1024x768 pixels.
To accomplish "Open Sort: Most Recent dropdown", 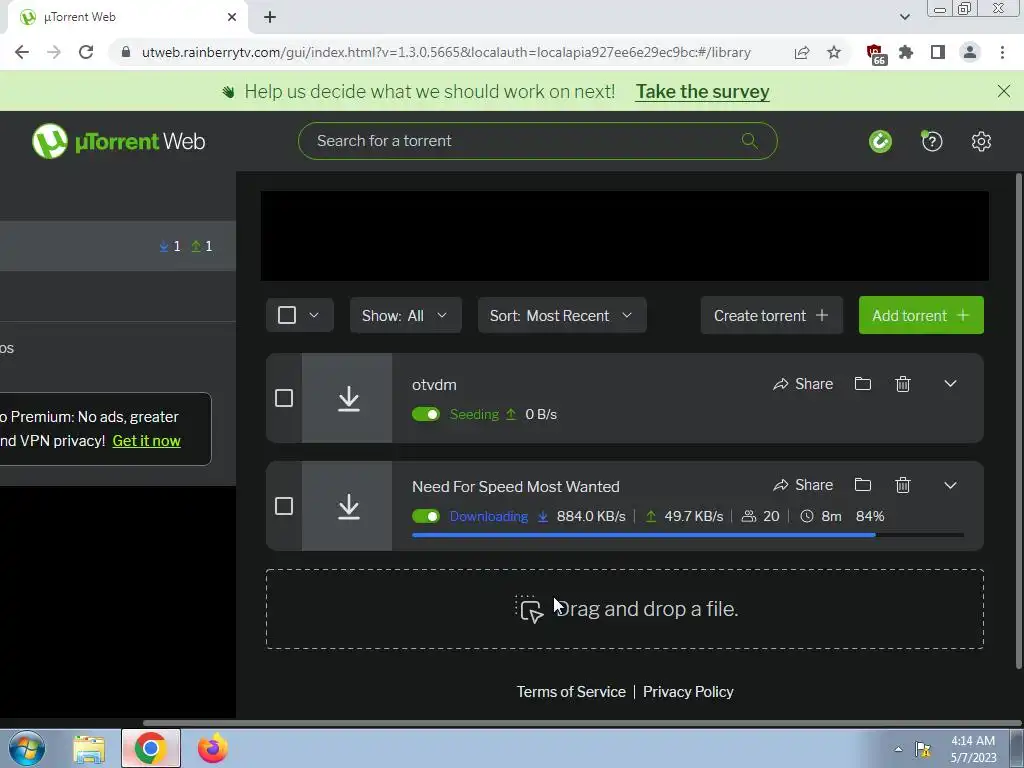I will pos(562,315).
